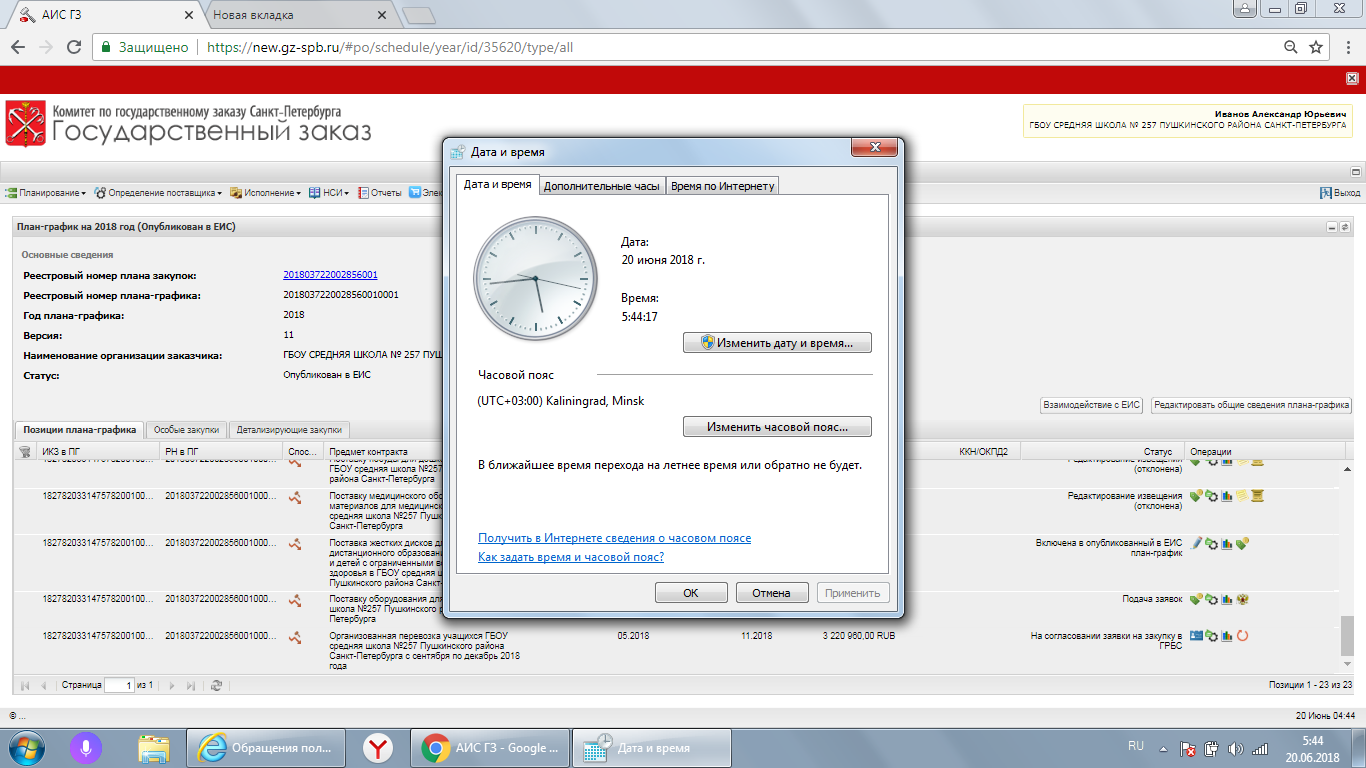Go to first page in the grid pager
The height and width of the screenshot is (768, 1366).
pos(25,685)
